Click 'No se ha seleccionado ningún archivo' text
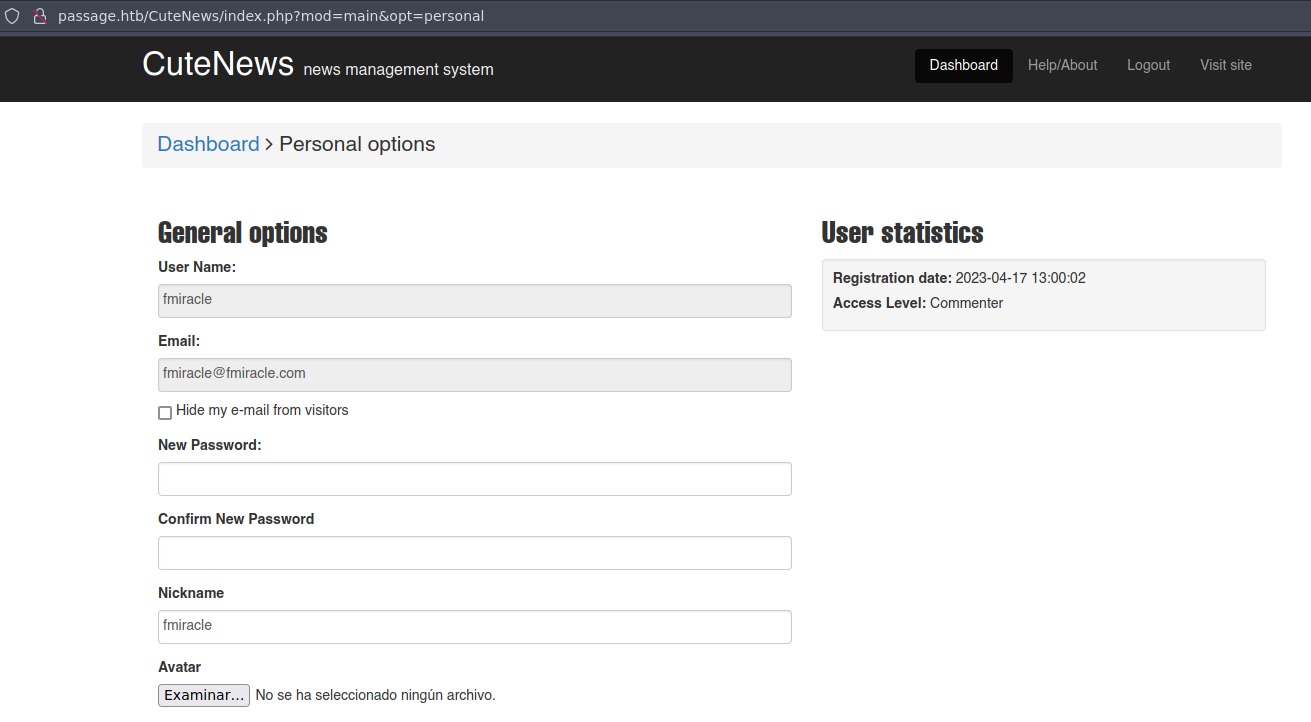1311x722 pixels. (x=375, y=695)
